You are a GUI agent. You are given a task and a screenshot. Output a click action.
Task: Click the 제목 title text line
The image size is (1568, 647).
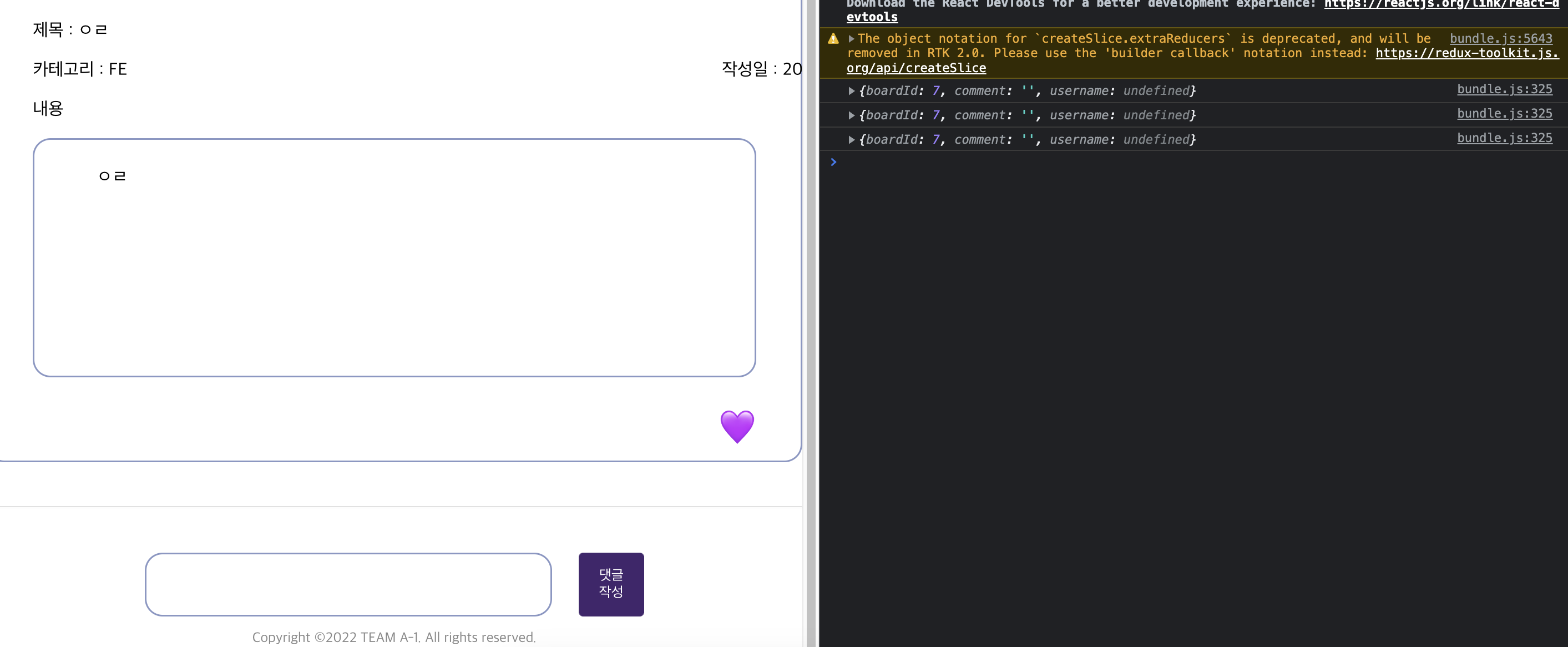point(70,29)
